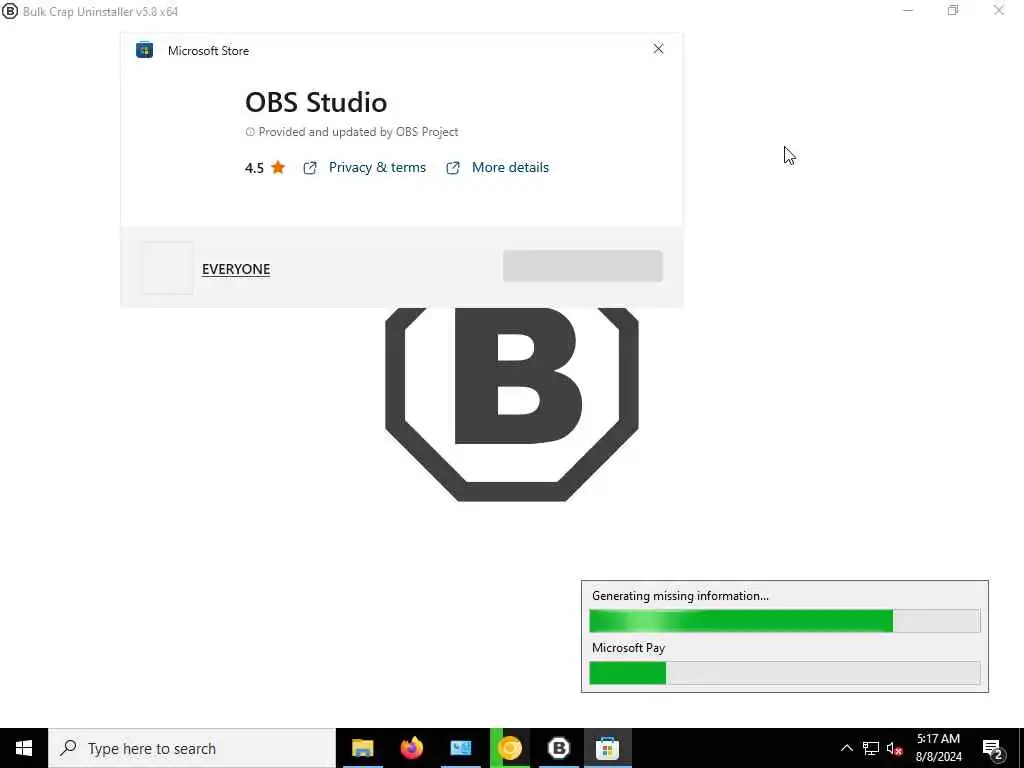Click the network tray icon
Image resolution: width=1024 pixels, height=768 pixels.
point(871,748)
